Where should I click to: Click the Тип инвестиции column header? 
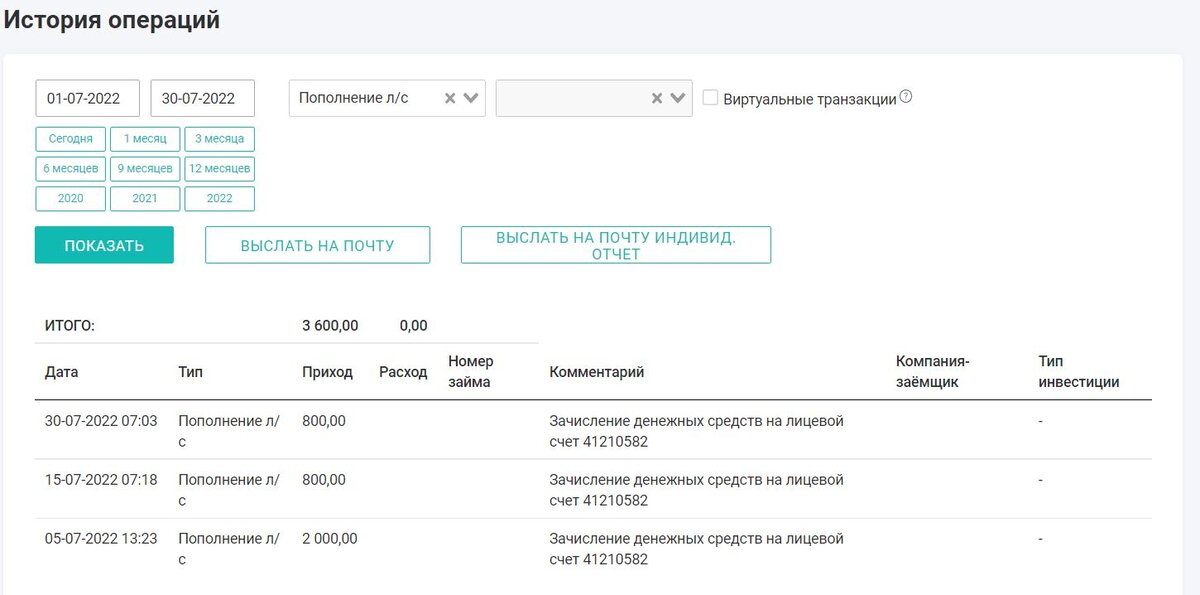1078,371
